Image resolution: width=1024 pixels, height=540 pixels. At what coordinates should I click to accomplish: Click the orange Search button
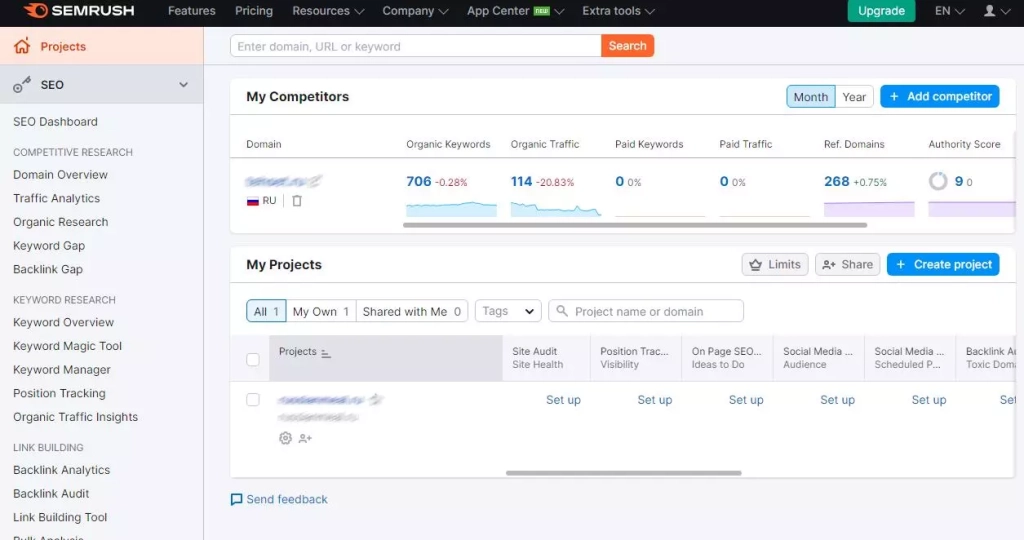628,46
